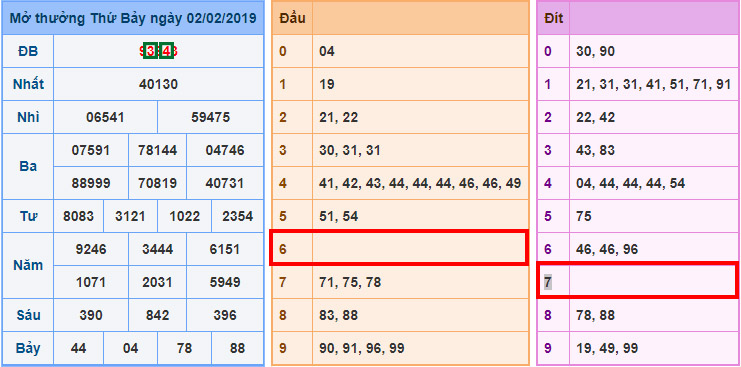Click the green-boxed digit 4 in ĐB row
Viewport: 741px width, 367px height.
(166, 51)
